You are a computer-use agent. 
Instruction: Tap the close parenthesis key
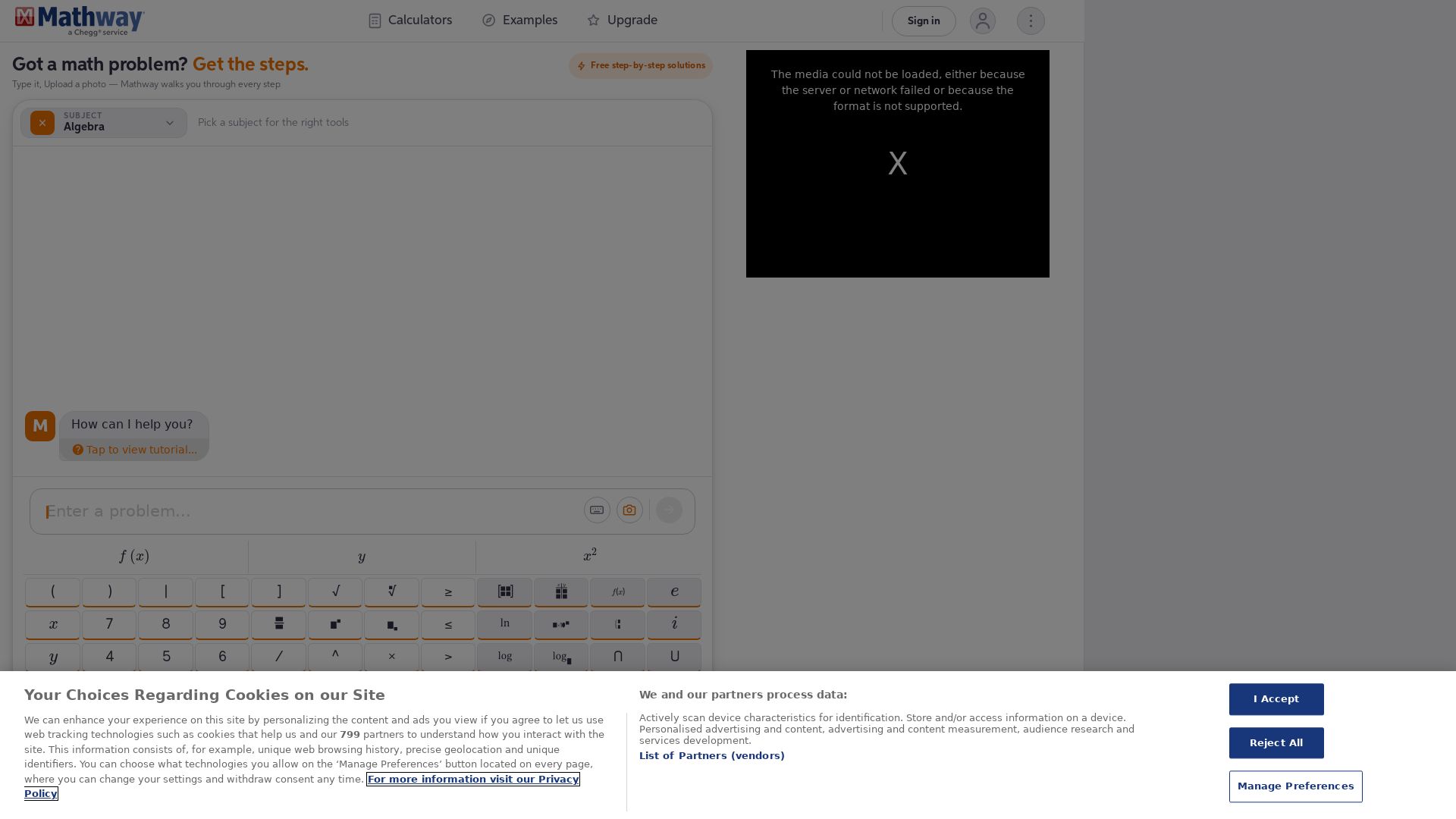pyautogui.click(x=109, y=591)
